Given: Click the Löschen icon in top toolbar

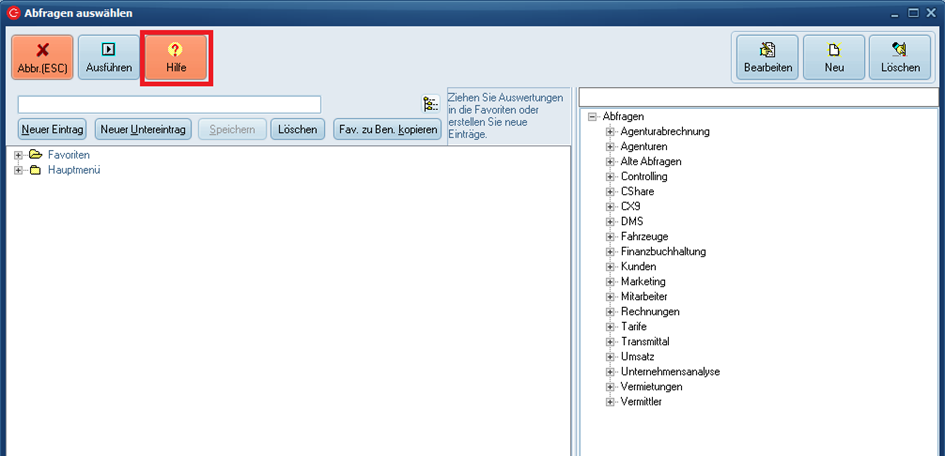Looking at the screenshot, I should [900, 58].
